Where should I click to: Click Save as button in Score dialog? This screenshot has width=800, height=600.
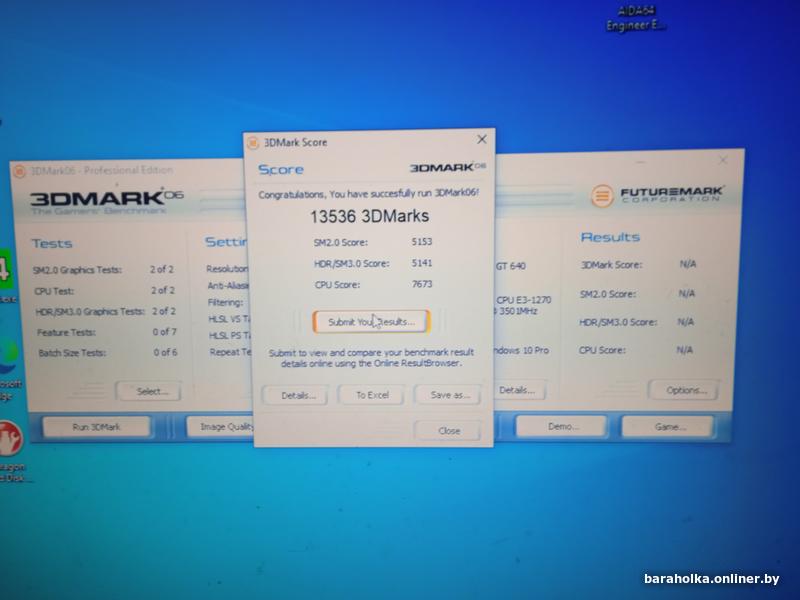[449, 395]
